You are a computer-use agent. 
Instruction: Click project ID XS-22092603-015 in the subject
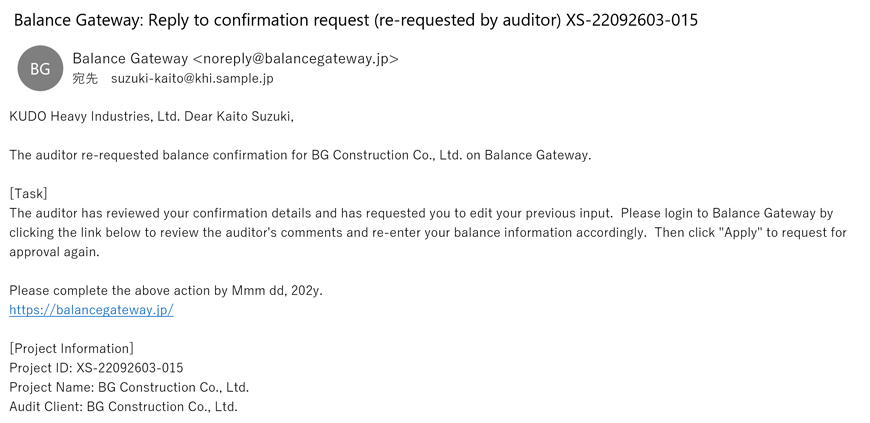[632, 20]
